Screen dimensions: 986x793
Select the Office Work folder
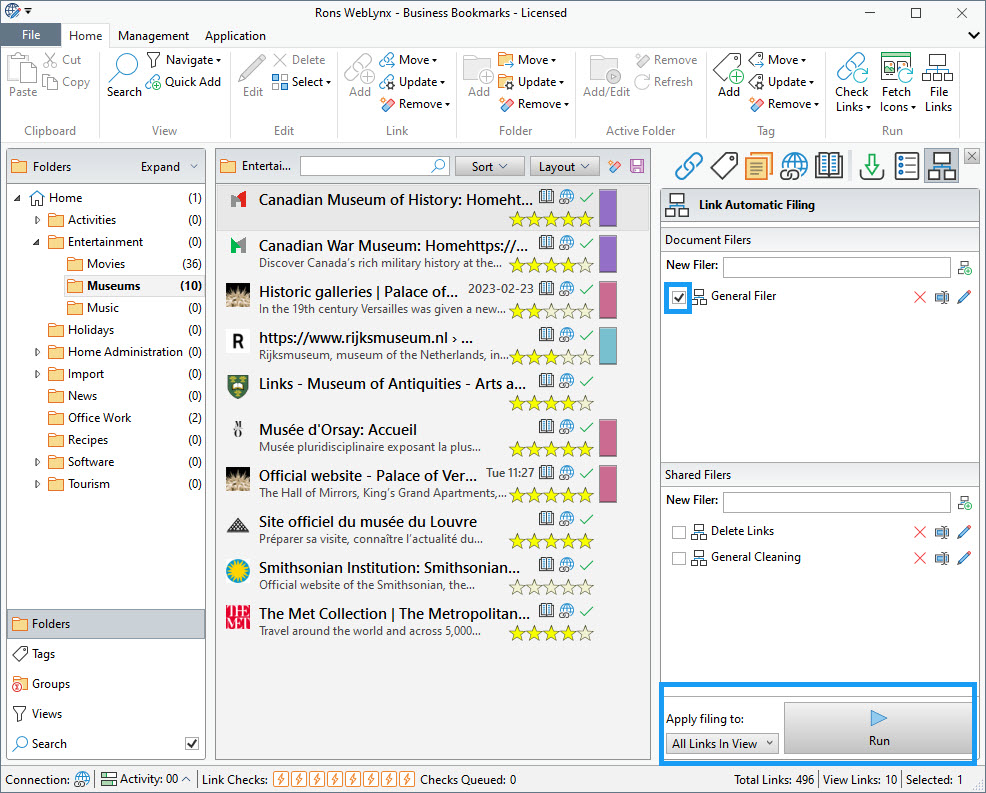point(99,418)
